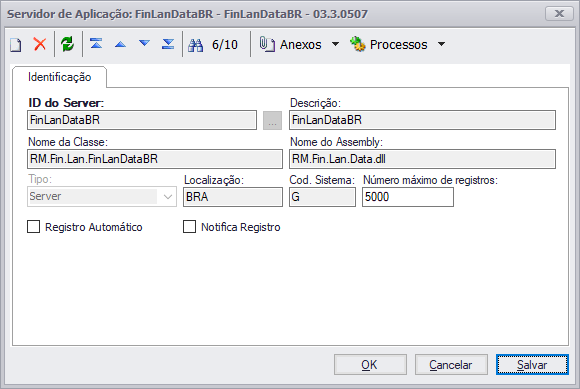This screenshot has height=389, width=580.
Task: Click the Salvar button
Action: click(532, 365)
